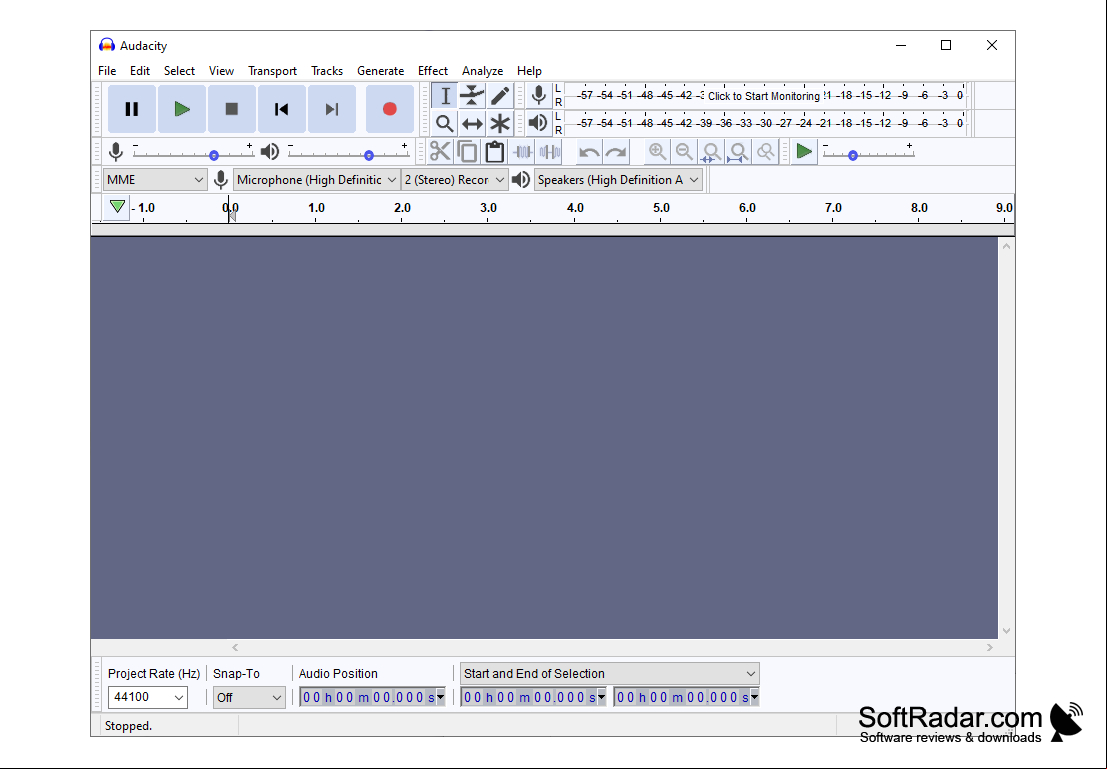Image resolution: width=1107 pixels, height=769 pixels.
Task: Click the green timeline options triangle
Action: click(117, 207)
